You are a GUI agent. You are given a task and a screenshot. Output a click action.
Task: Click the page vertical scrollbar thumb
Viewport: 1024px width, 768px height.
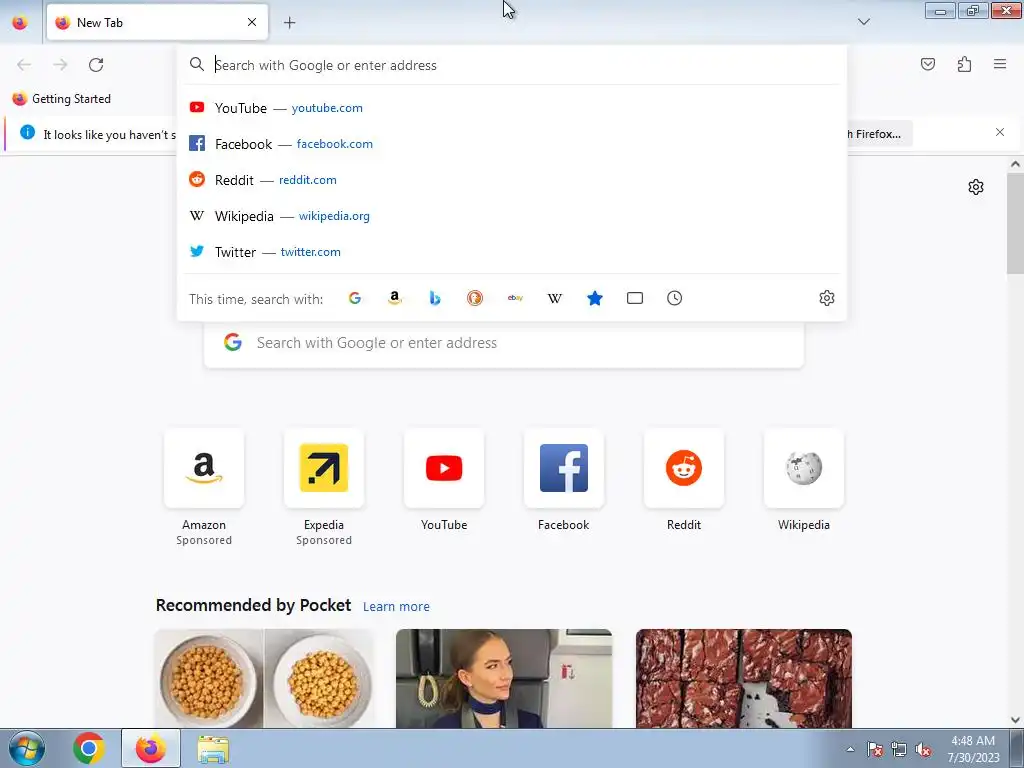tap(1015, 225)
